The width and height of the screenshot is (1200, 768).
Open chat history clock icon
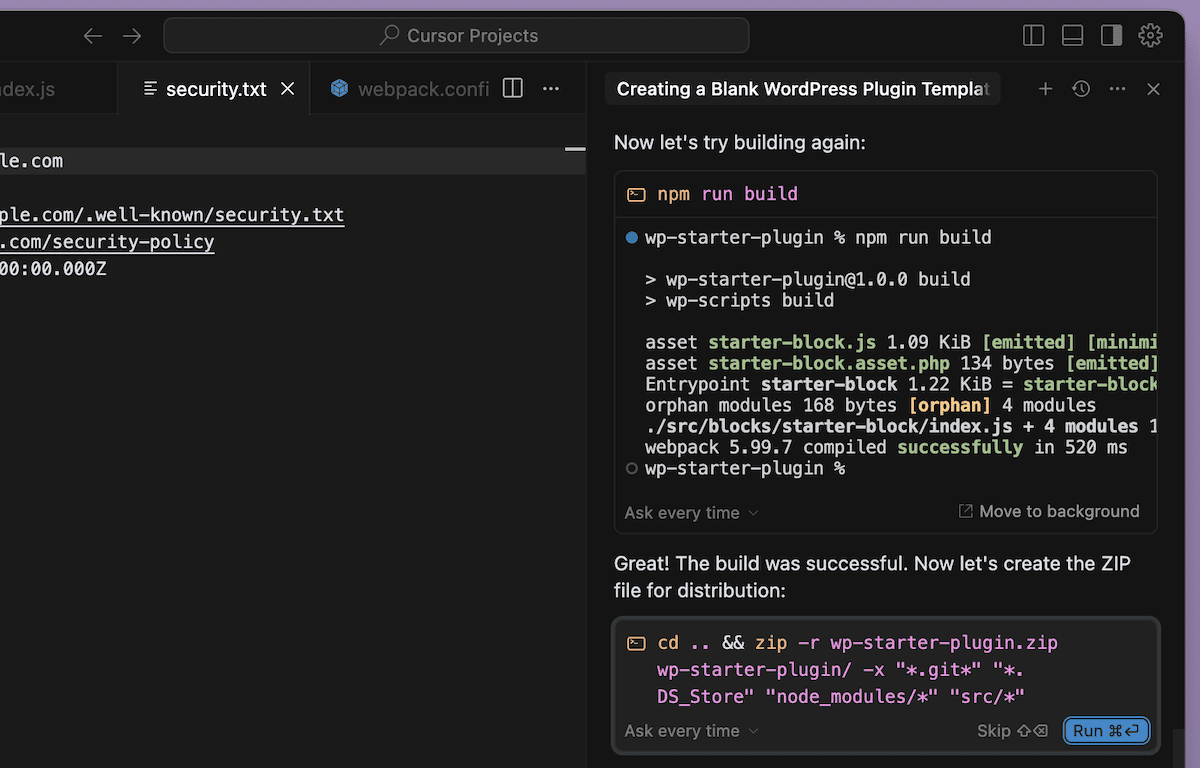[x=1081, y=89]
